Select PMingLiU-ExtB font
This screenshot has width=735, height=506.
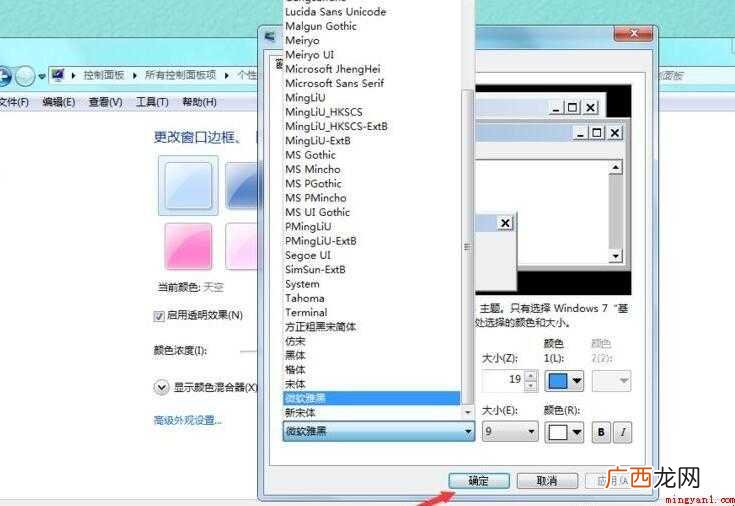click(x=321, y=241)
